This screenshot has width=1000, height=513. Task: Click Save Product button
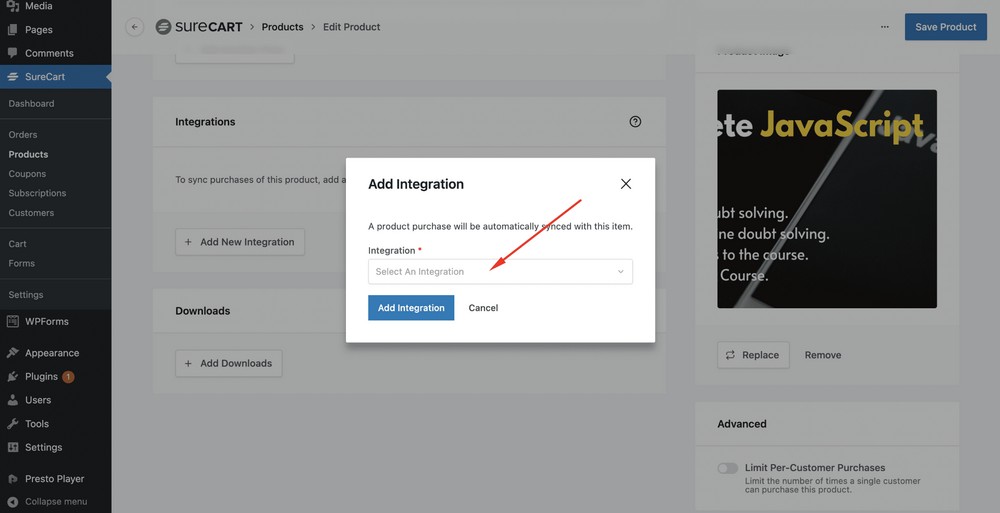(945, 27)
